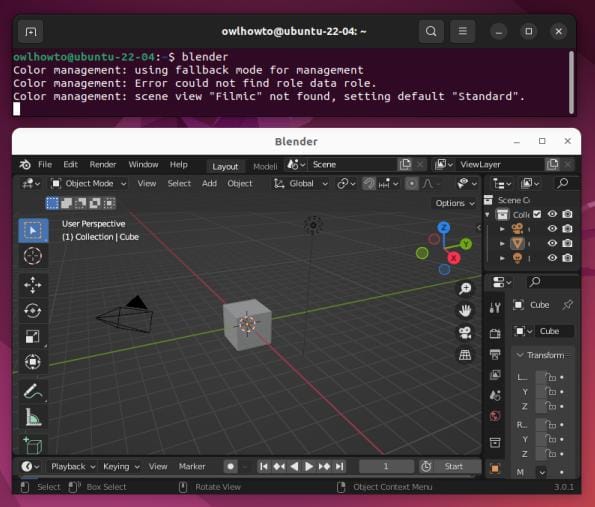Toggle Collection exclude checkbox in outliner
The image size is (595, 507).
537,214
